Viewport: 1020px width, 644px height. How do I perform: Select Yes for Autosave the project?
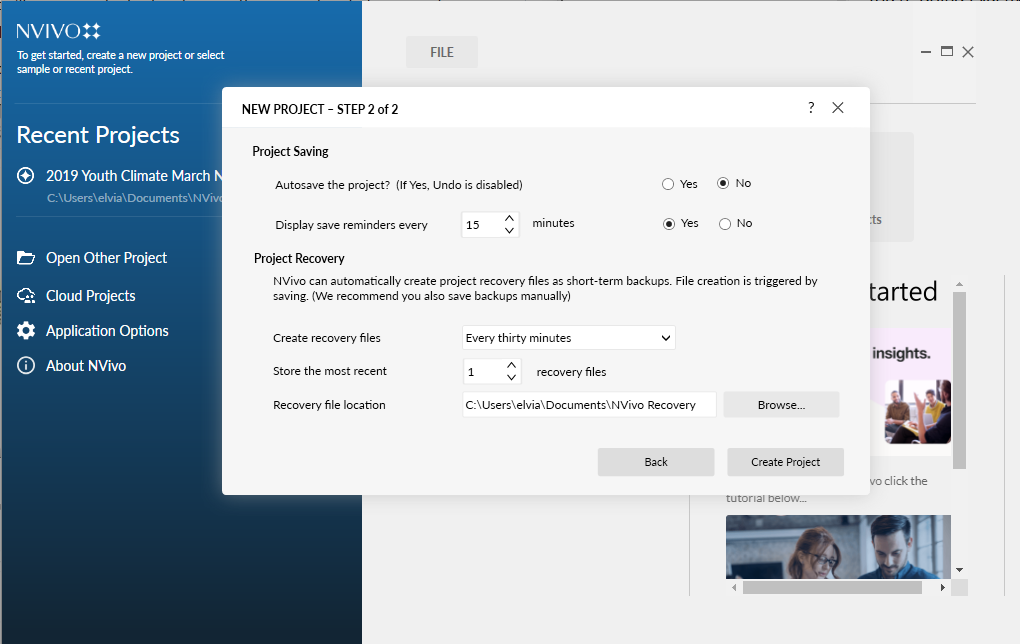pyautogui.click(x=668, y=184)
